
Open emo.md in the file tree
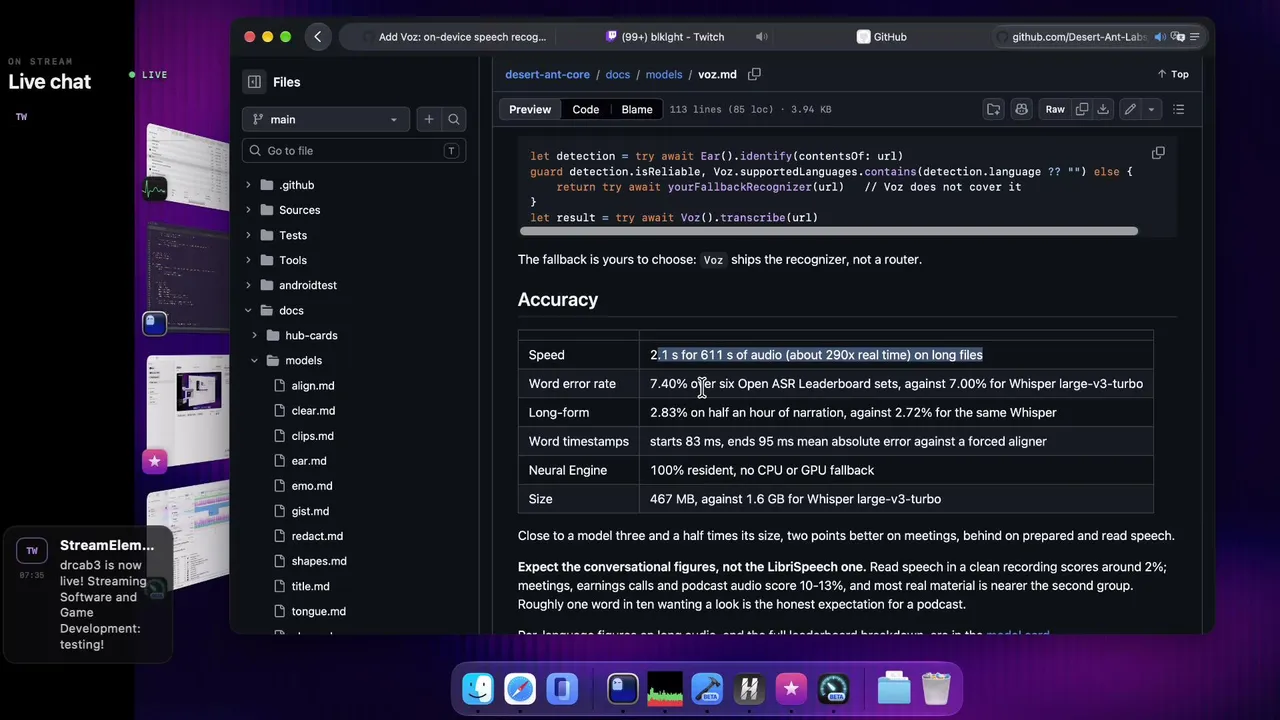(312, 486)
